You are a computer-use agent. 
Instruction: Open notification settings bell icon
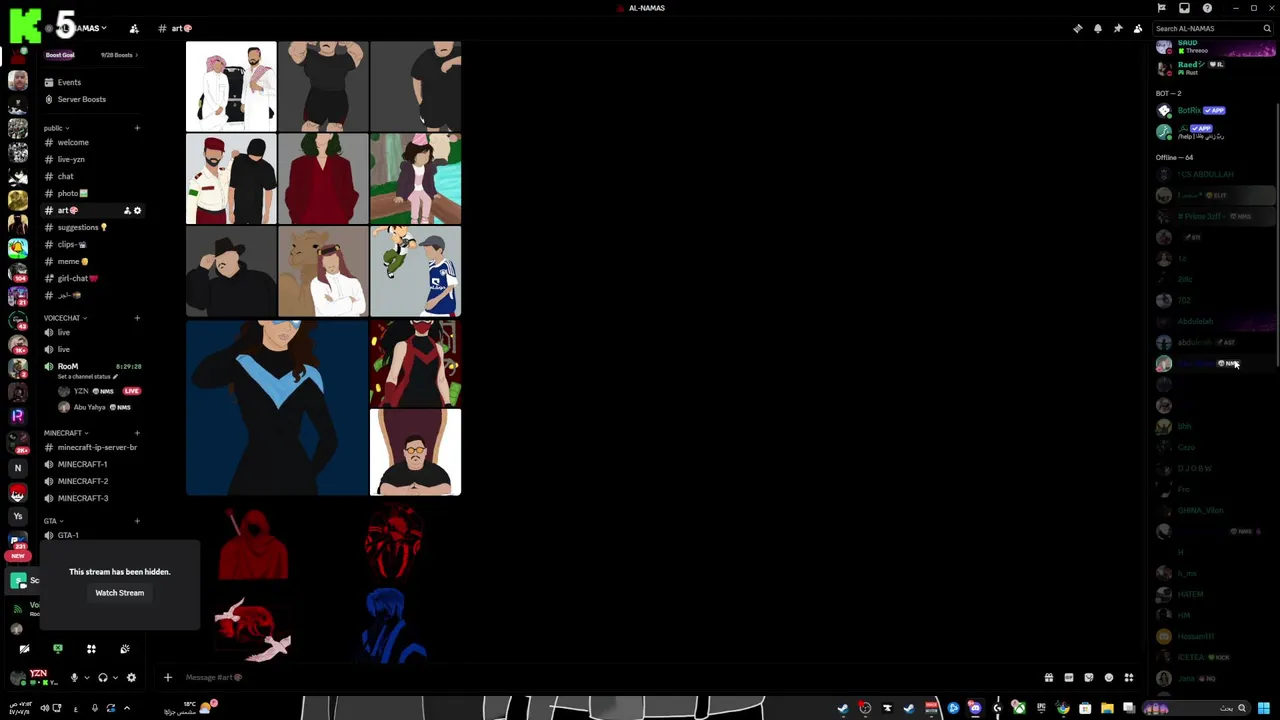pyautogui.click(x=1097, y=28)
